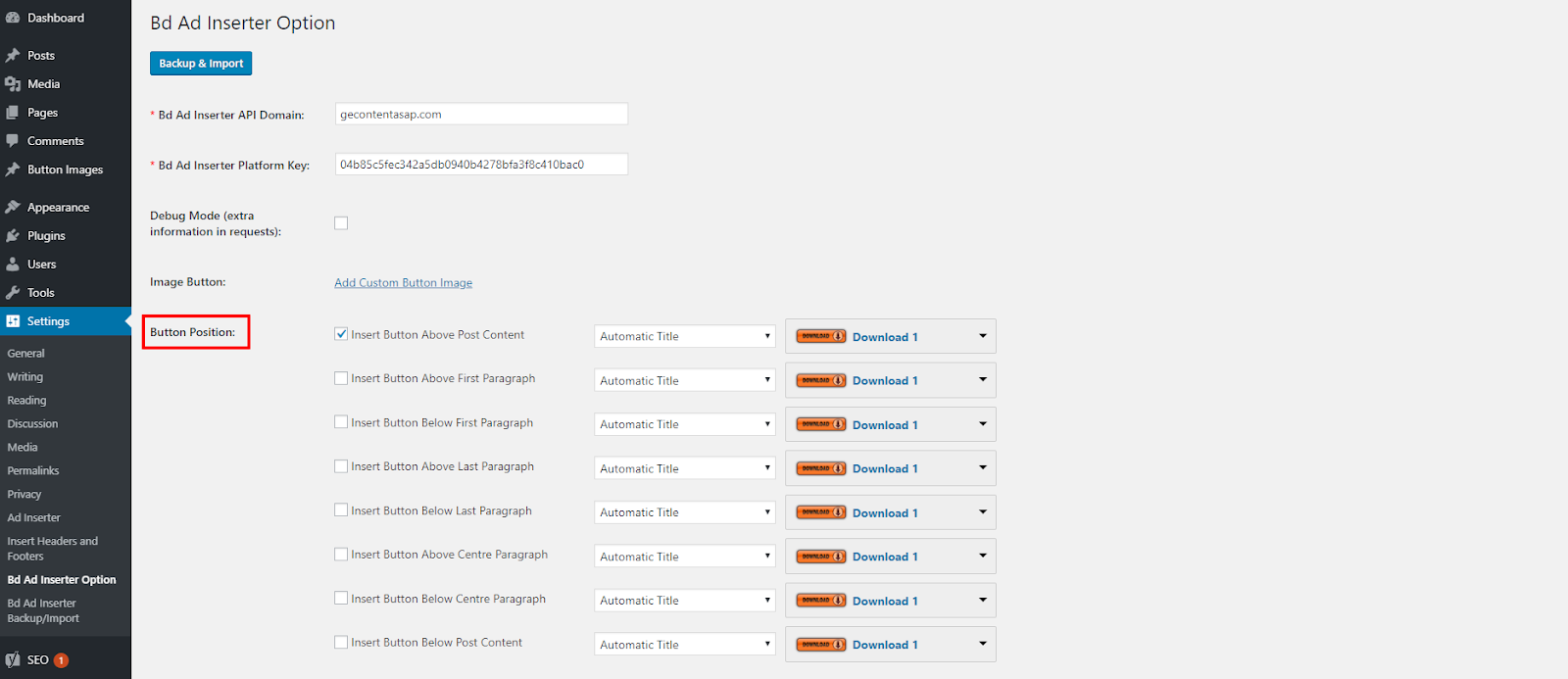Expand Download 1 arrow in Below Post Content row
Screen dimensions: 1568x679
[x=983, y=644]
